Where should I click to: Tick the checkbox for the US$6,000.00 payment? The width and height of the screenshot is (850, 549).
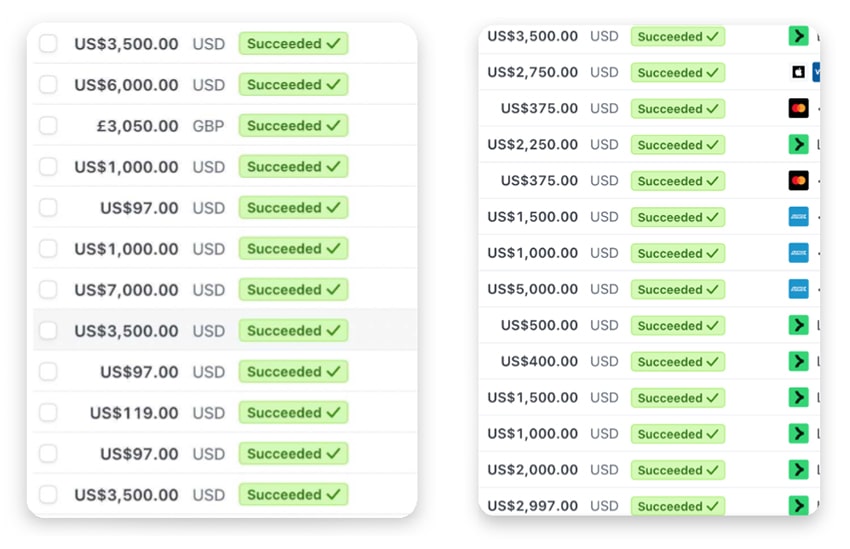pyautogui.click(x=48, y=85)
